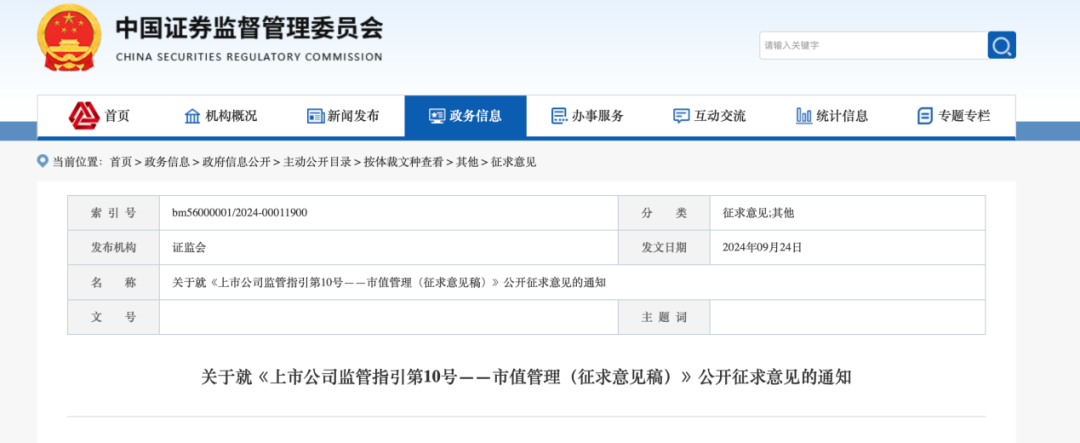
Task: Click the chat bubble icon beside 互动交流
Action: tap(681, 116)
